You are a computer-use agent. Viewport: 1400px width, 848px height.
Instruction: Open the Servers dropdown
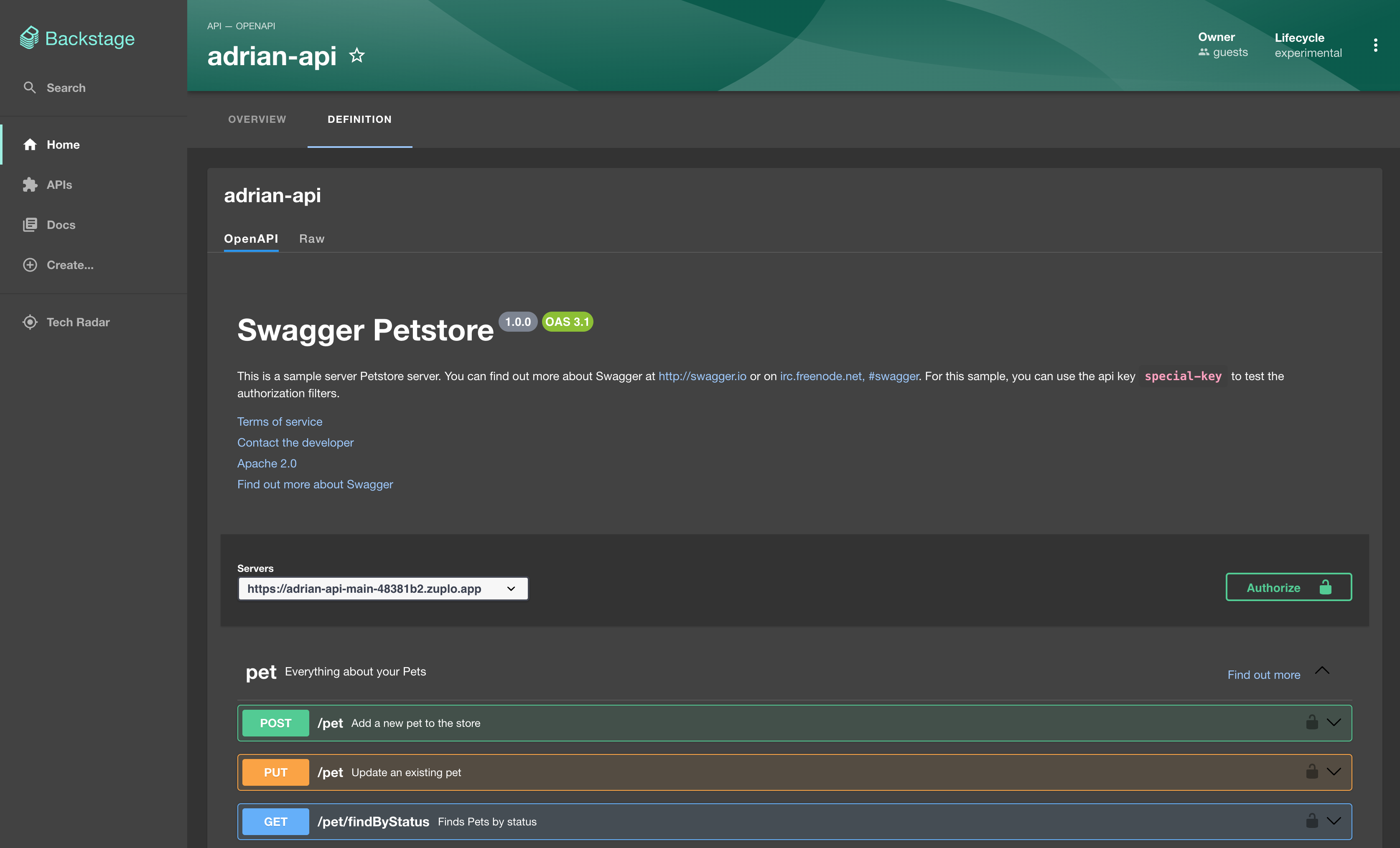click(383, 589)
